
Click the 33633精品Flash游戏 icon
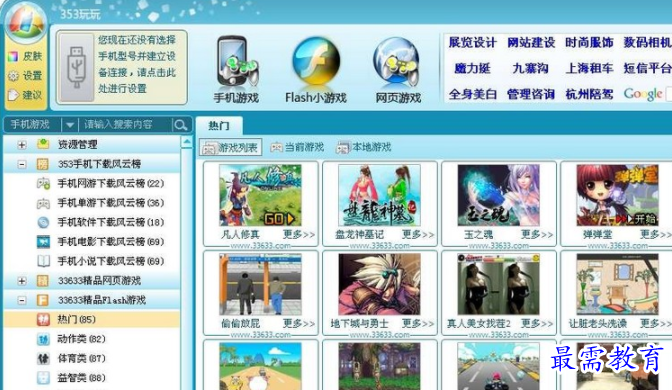coord(42,300)
